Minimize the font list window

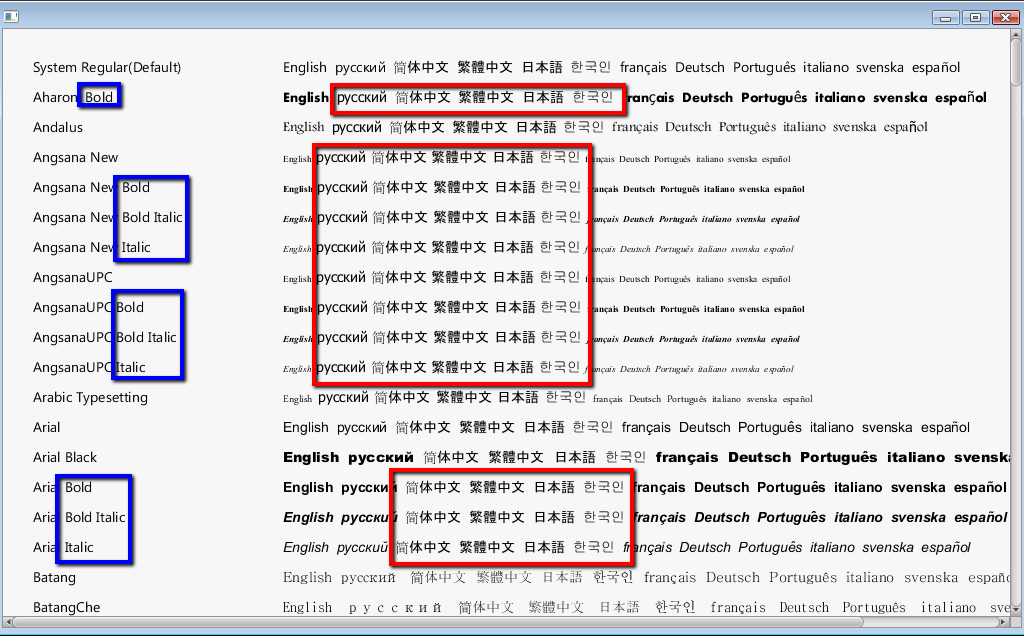coord(945,17)
